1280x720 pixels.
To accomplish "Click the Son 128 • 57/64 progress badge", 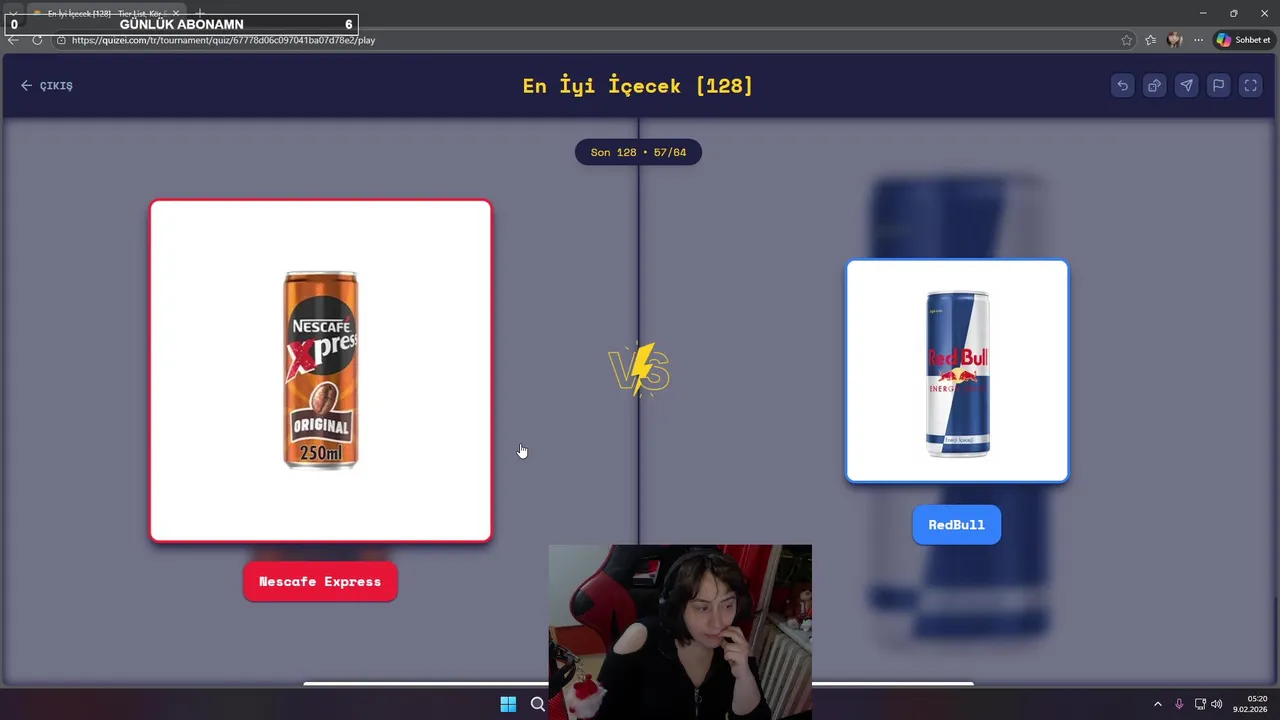I will (x=638, y=152).
